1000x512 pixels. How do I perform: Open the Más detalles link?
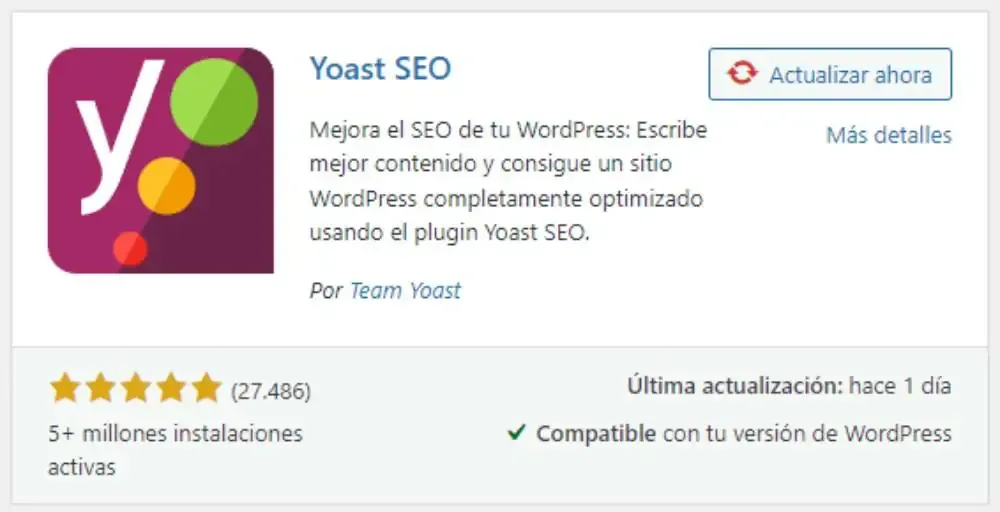coord(889,135)
